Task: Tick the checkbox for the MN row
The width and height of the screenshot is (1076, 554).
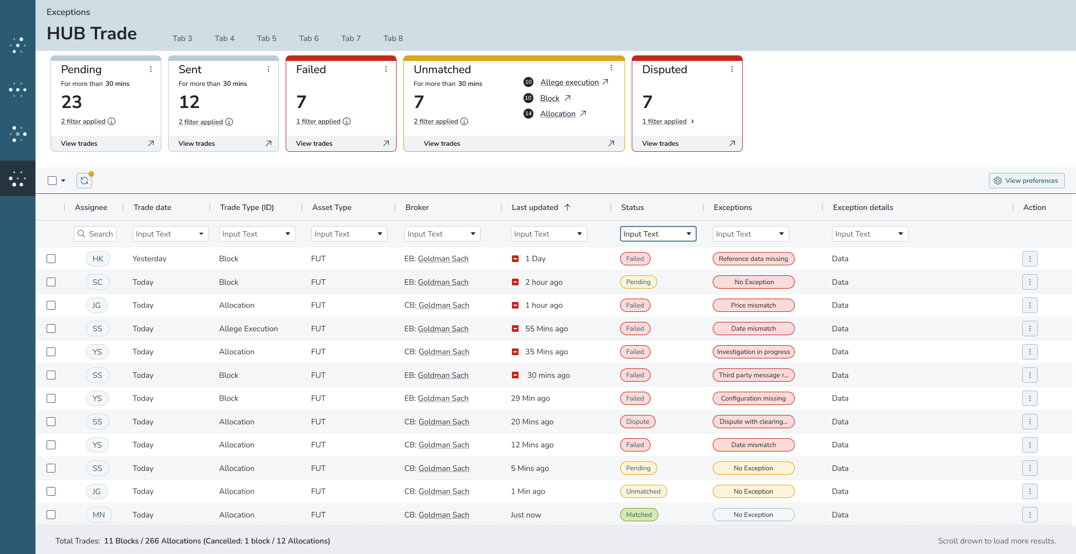Action: (51, 515)
